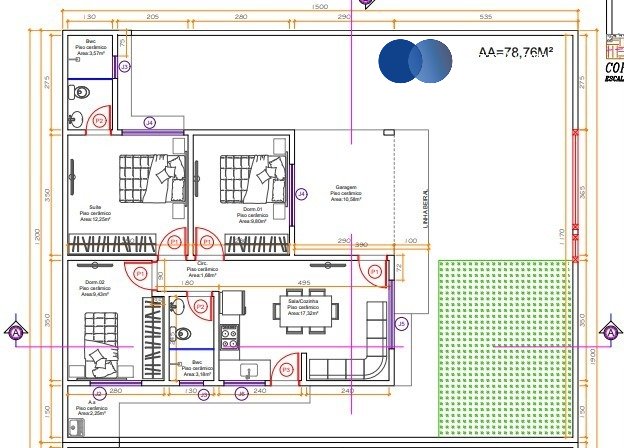Click the Dorm.01 room label
Screen dimensions: 624x448
(x=252, y=215)
